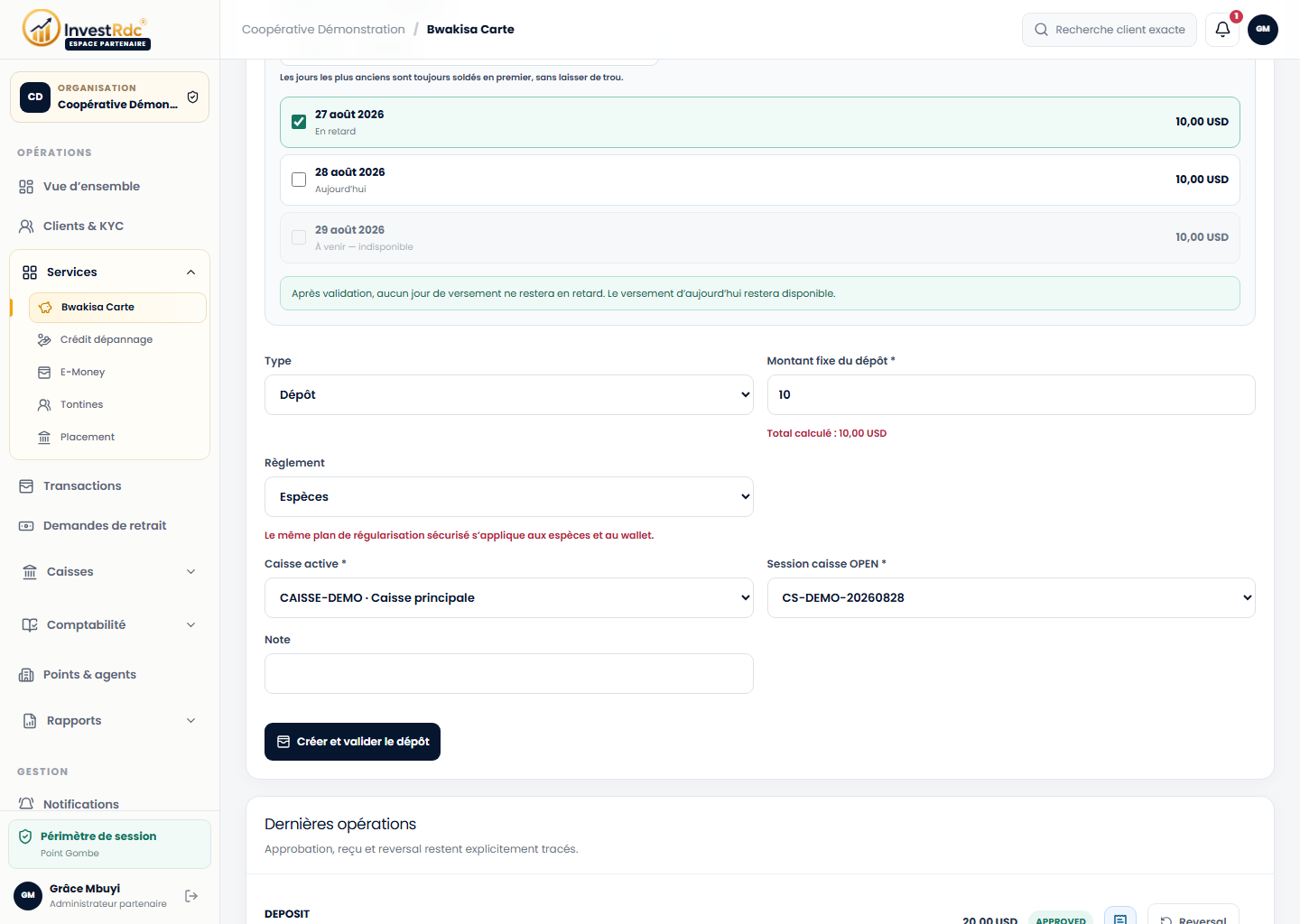Check the 28 août 2026 day
Image resolution: width=1300 pixels, height=924 pixels.
[299, 180]
